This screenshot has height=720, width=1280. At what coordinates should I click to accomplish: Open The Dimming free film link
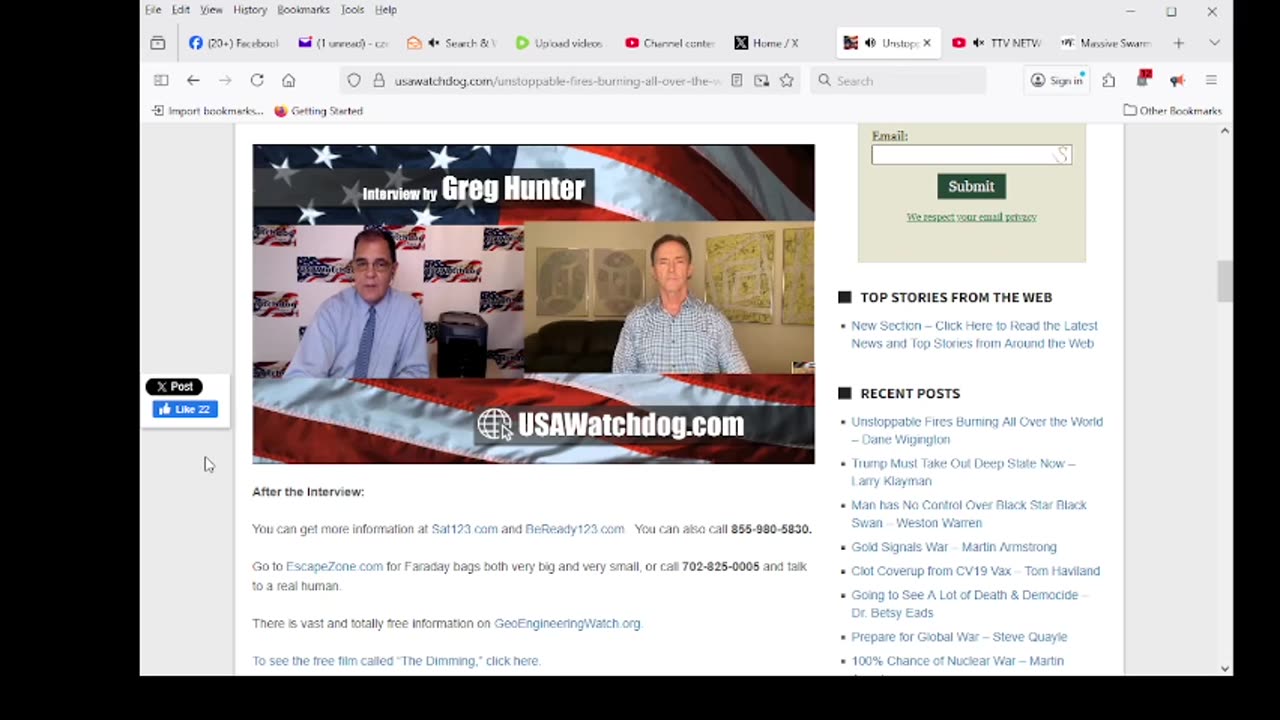[396, 661]
